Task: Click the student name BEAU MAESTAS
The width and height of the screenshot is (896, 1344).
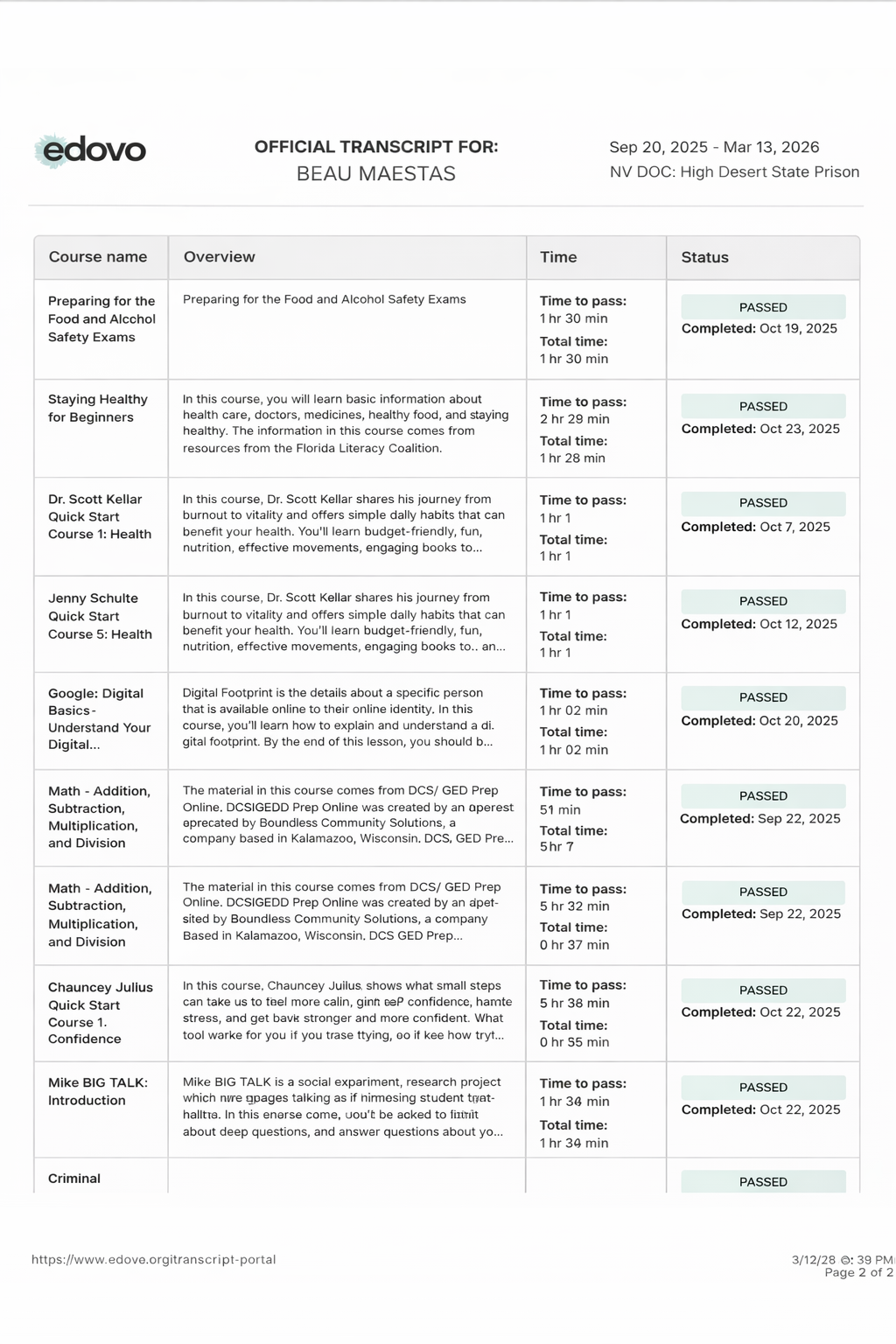Action: pyautogui.click(x=376, y=174)
